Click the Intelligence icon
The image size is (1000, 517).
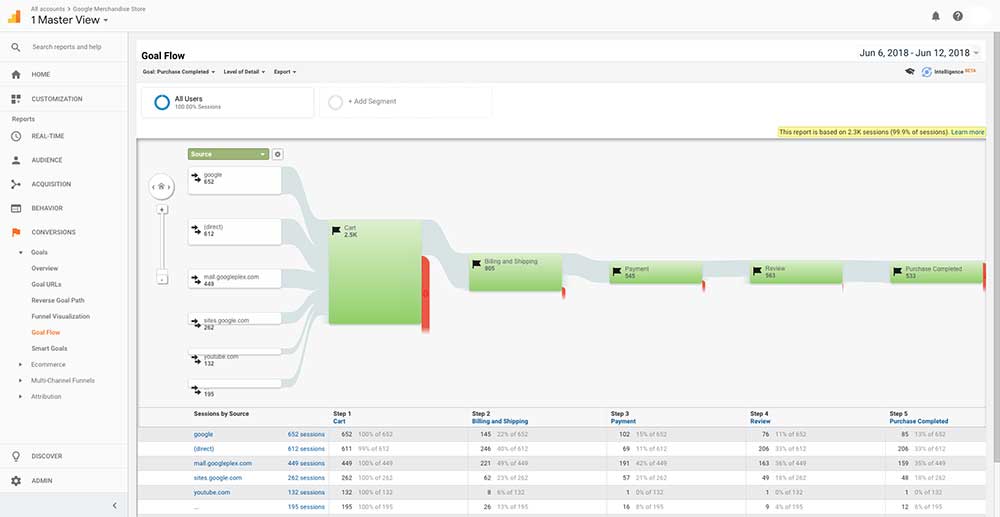(x=927, y=72)
